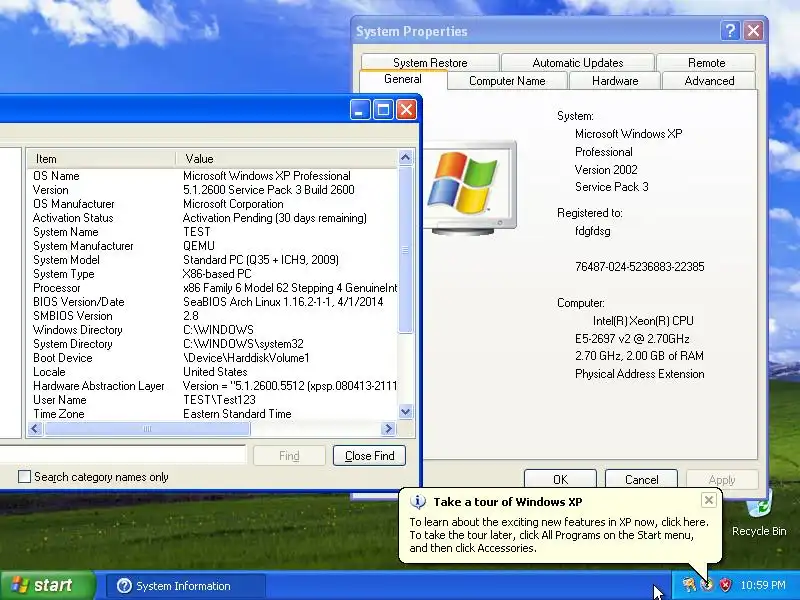Open the Advanced tab
Viewport: 800px width, 600px height.
[x=709, y=81]
